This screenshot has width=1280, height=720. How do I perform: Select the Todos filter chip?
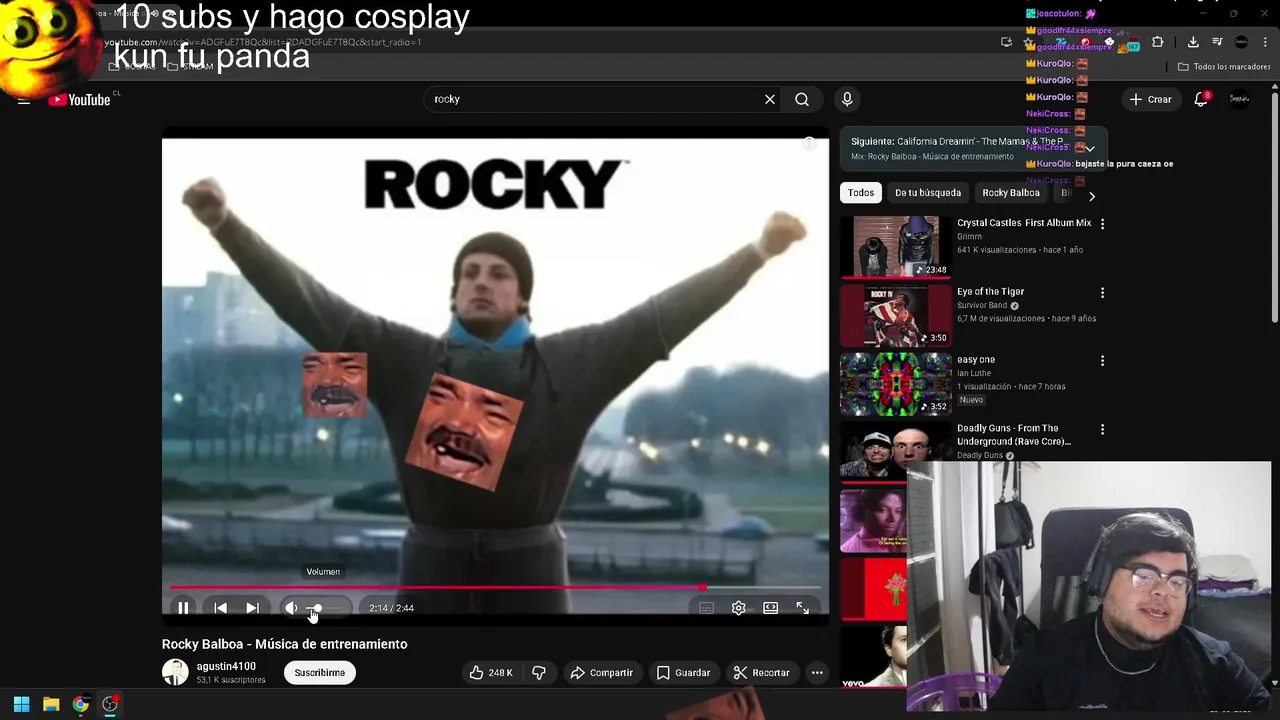pyautogui.click(x=861, y=193)
